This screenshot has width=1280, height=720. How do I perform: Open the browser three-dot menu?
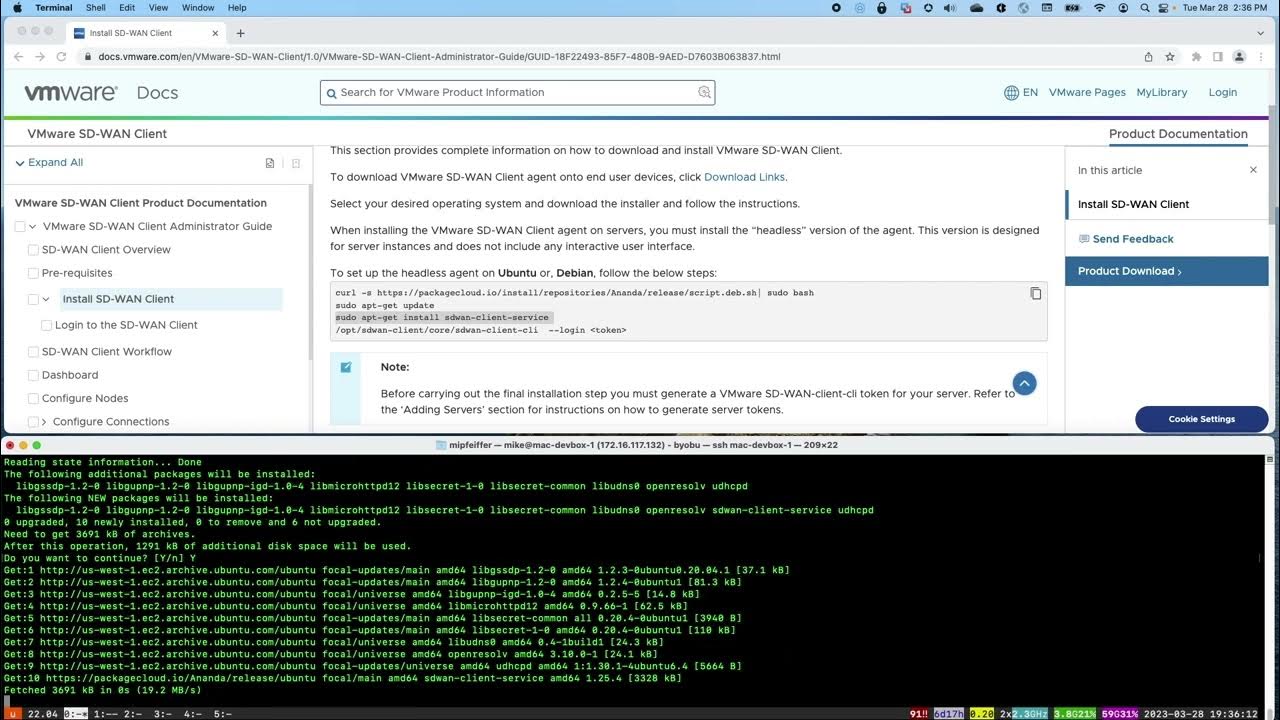(1261, 57)
